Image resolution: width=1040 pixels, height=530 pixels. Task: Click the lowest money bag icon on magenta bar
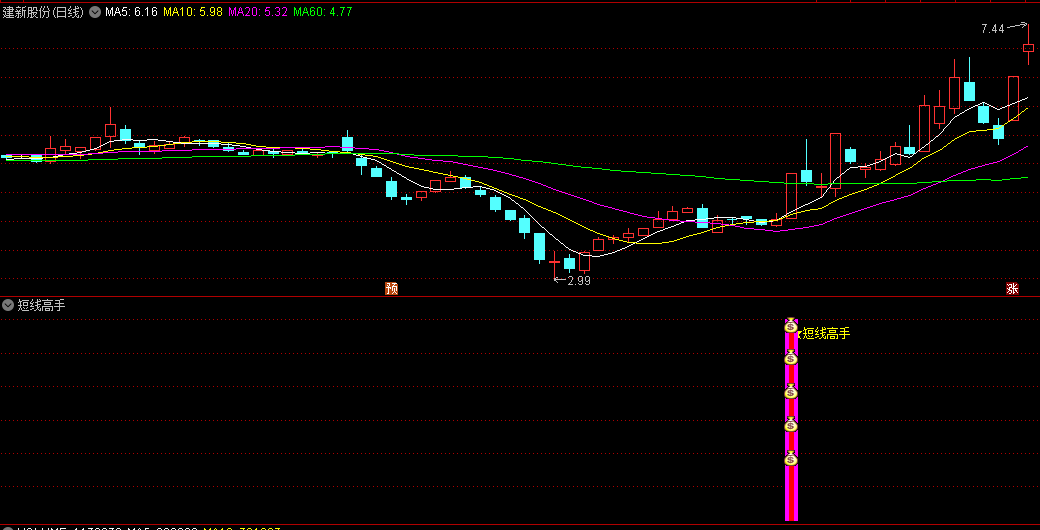(x=791, y=458)
